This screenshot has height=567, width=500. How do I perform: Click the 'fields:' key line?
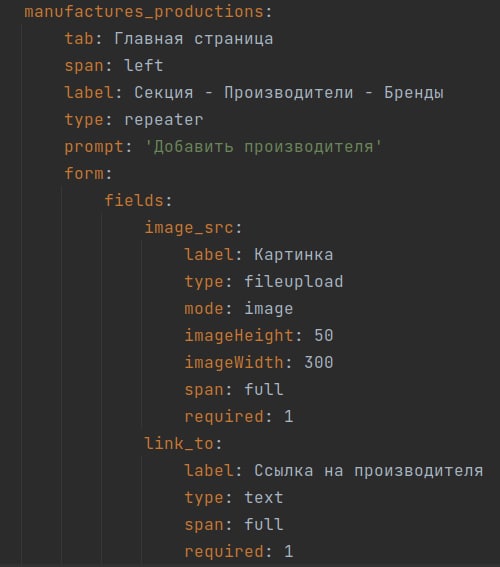tap(138, 201)
